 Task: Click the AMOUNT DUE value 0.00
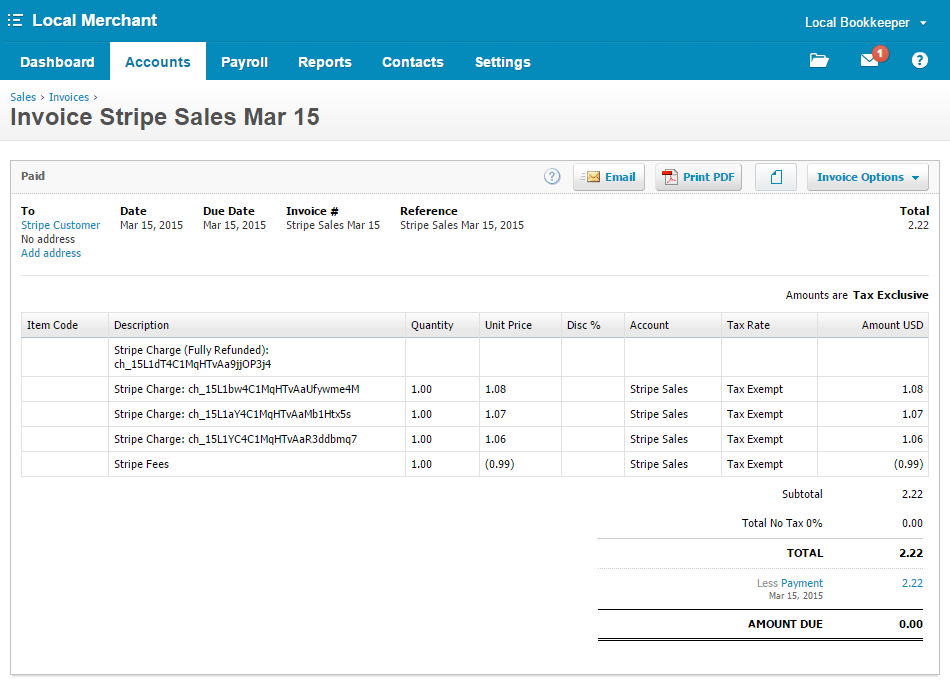911,624
